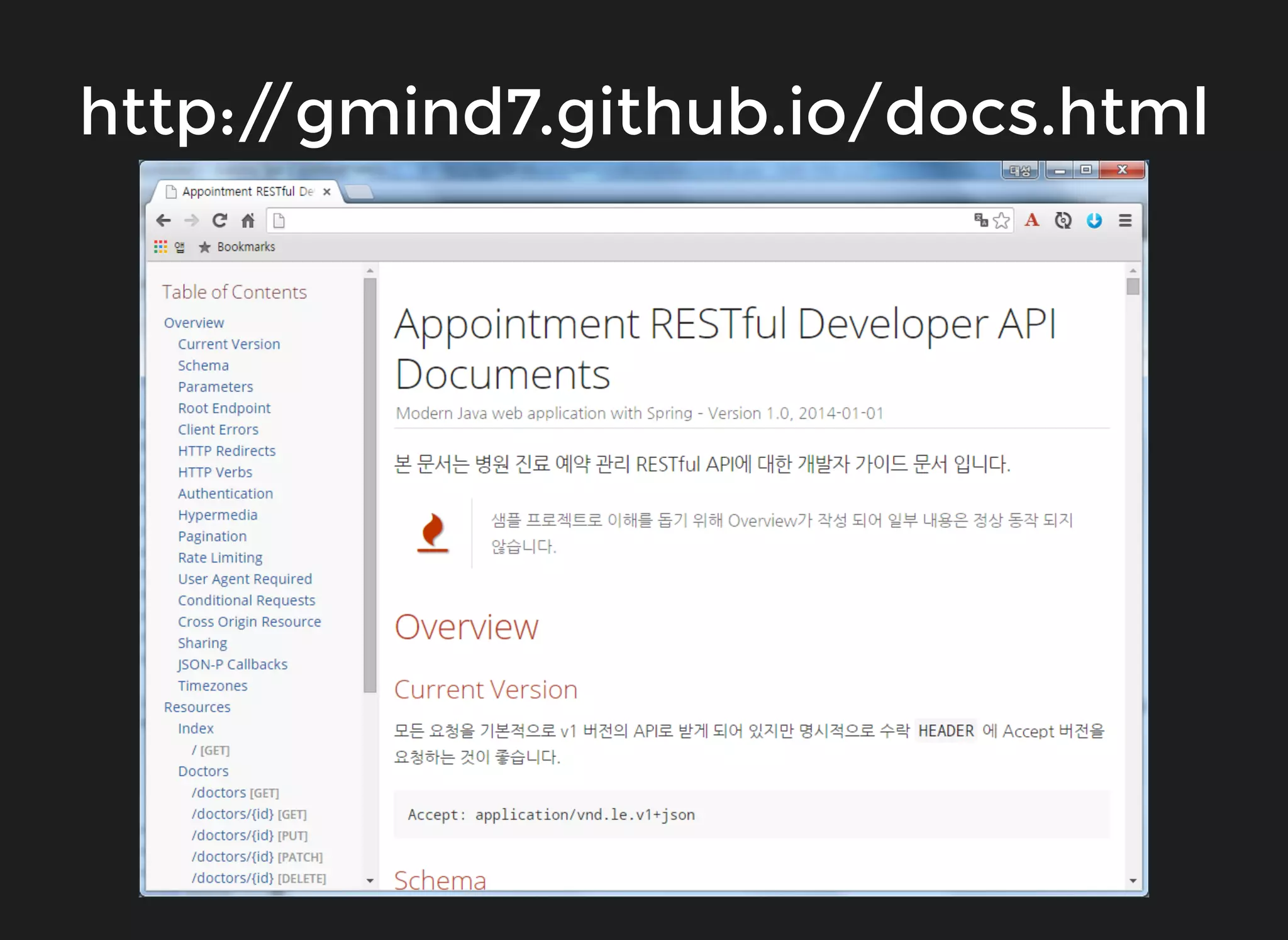
Task: Open Rate Limiting link
Action: pyautogui.click(x=220, y=558)
